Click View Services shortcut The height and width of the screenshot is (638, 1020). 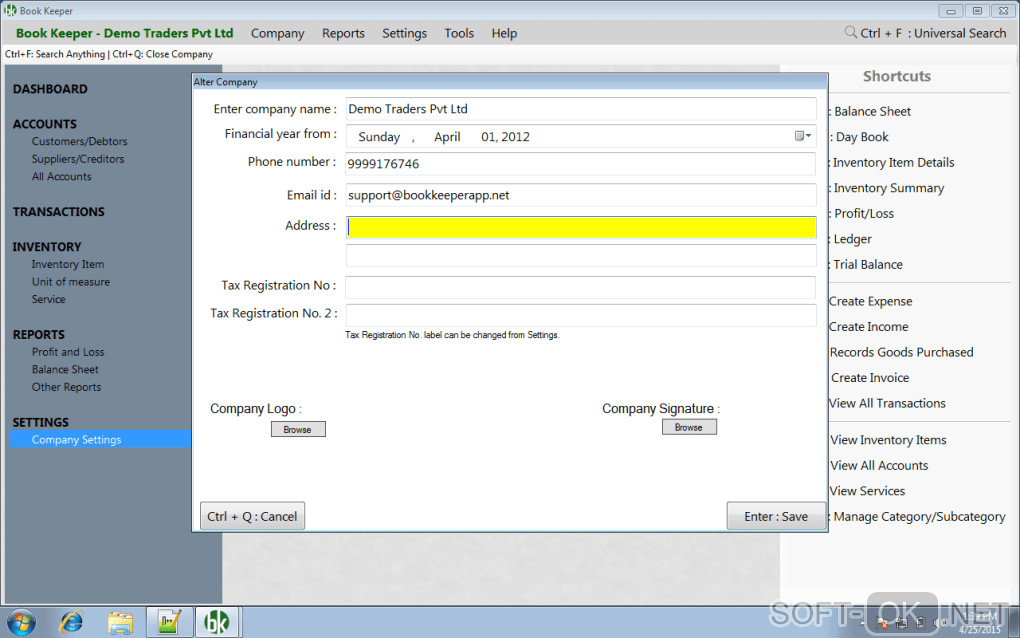(x=867, y=491)
